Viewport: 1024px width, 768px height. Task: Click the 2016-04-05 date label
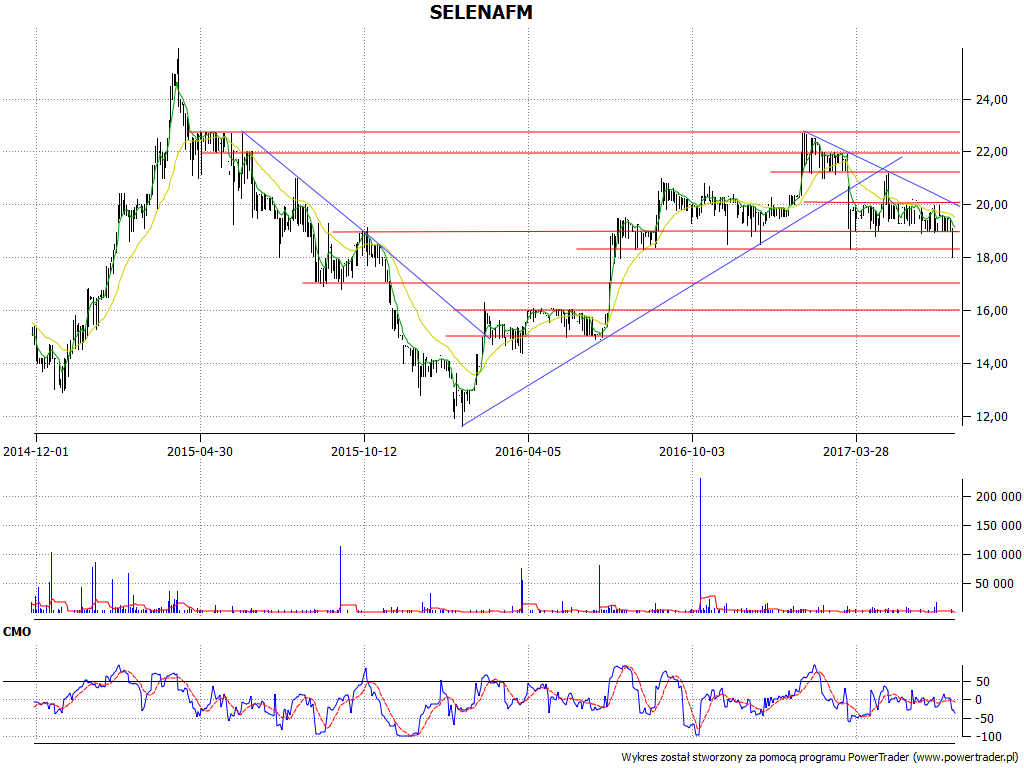coord(528,451)
